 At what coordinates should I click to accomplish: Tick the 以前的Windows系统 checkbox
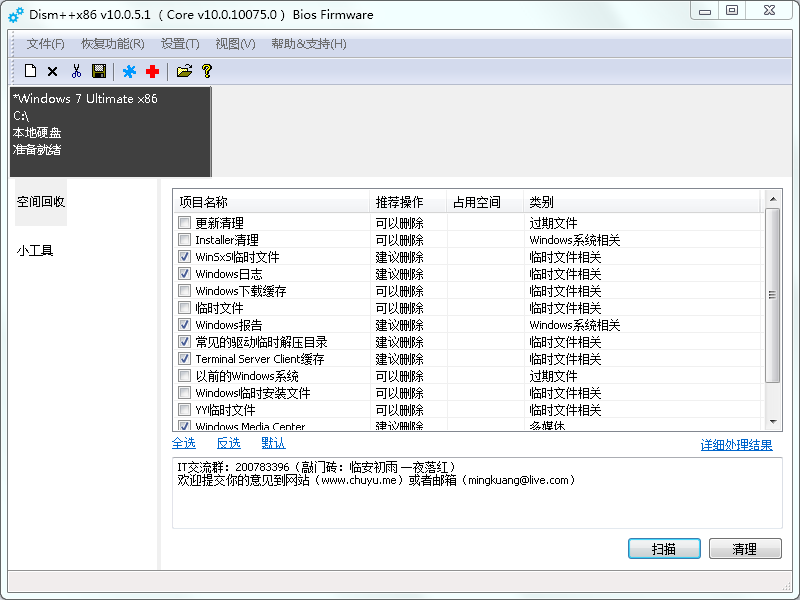(184, 376)
